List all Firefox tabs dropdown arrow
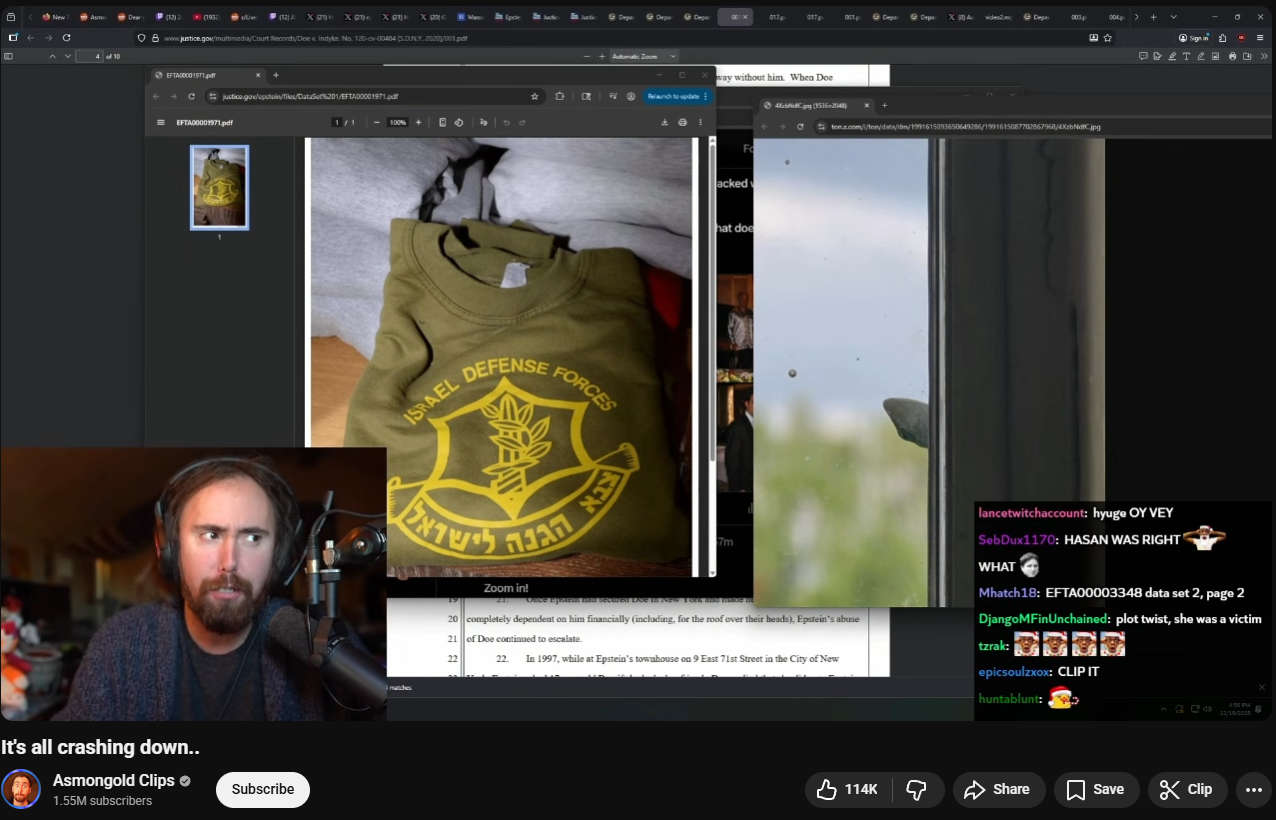Screen dimensions: 1276x820 coord(1173,17)
